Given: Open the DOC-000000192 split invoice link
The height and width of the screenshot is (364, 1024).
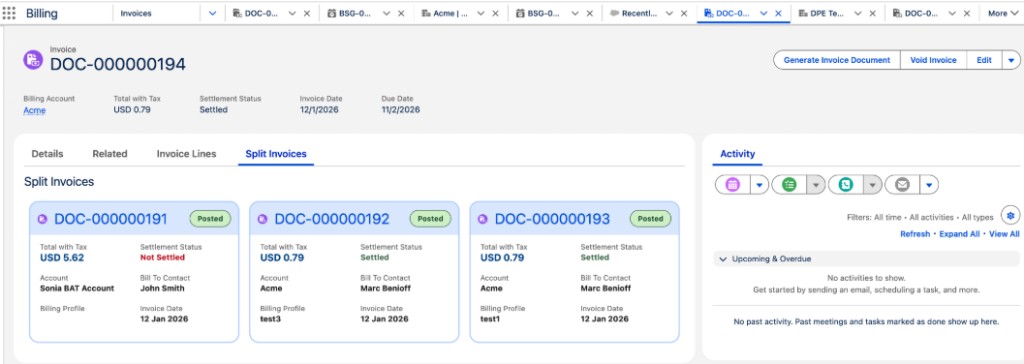Looking at the screenshot, I should click(332, 219).
